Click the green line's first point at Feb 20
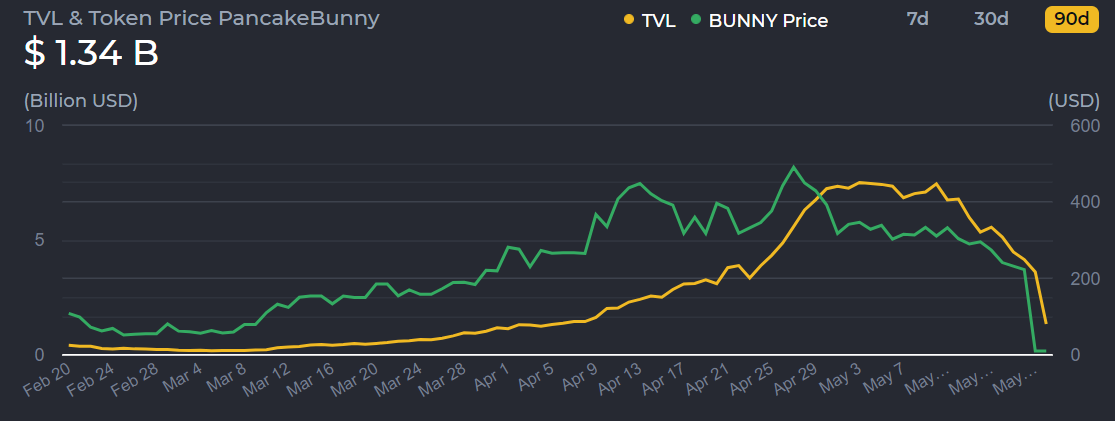This screenshot has width=1115, height=421. 69,314
